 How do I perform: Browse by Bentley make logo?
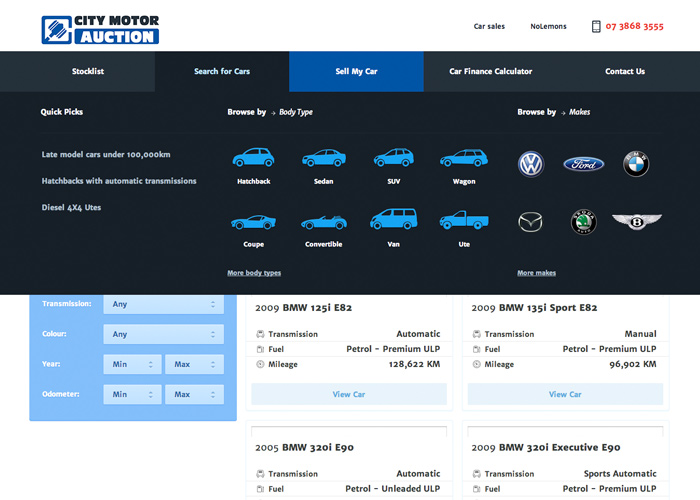pos(637,221)
